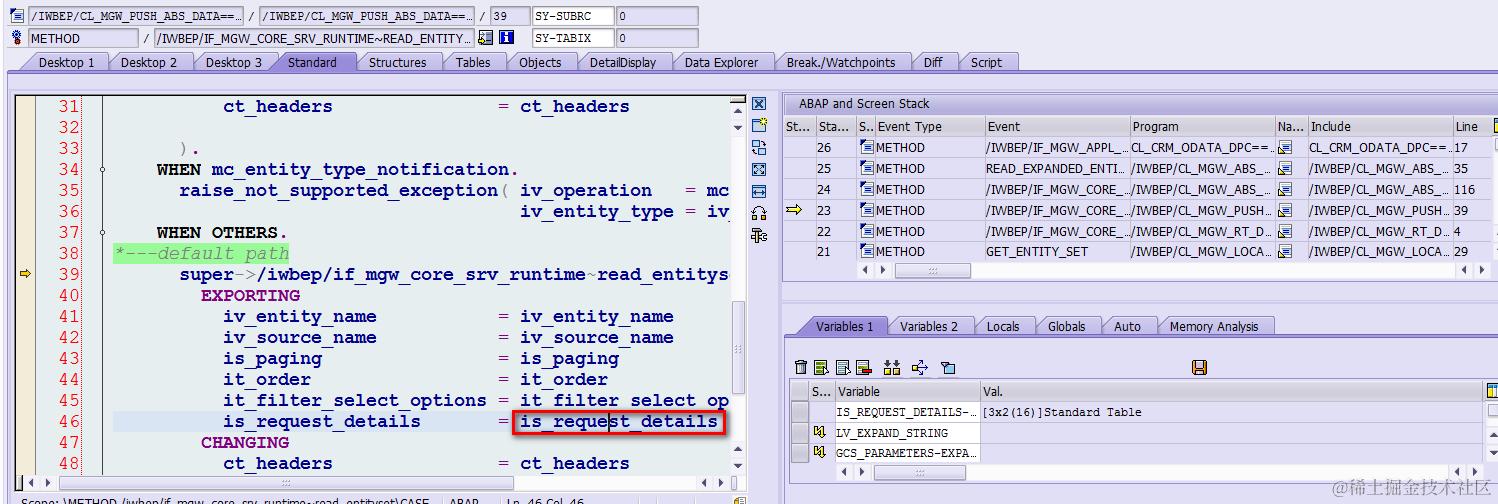The width and height of the screenshot is (1498, 504).
Task: Click line number 39 in code editor
Action: point(68,274)
